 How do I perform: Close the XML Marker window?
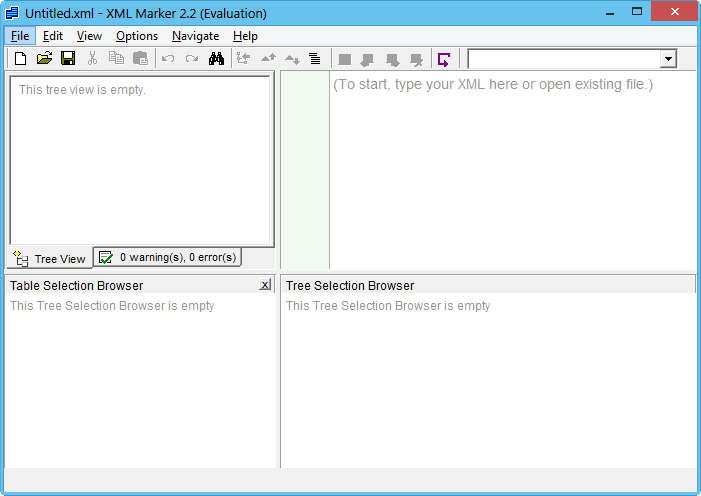tap(675, 12)
